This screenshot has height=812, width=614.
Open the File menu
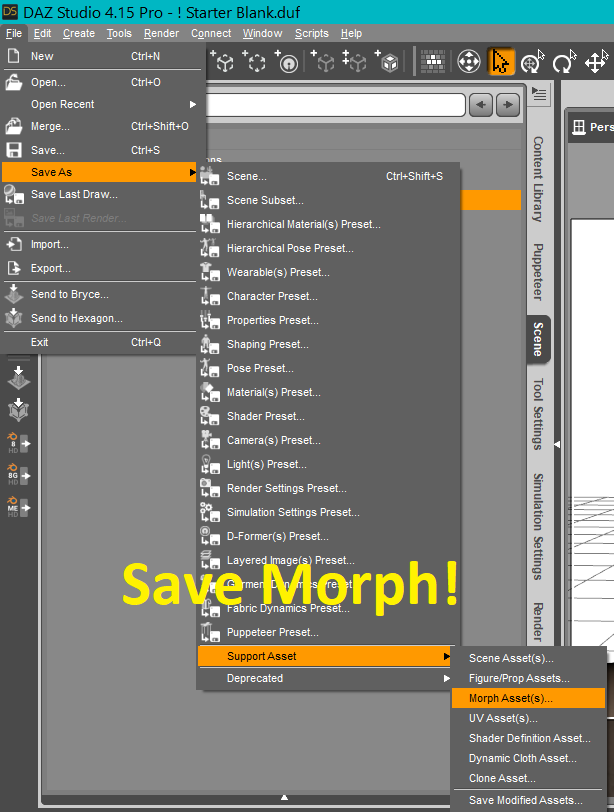13,33
